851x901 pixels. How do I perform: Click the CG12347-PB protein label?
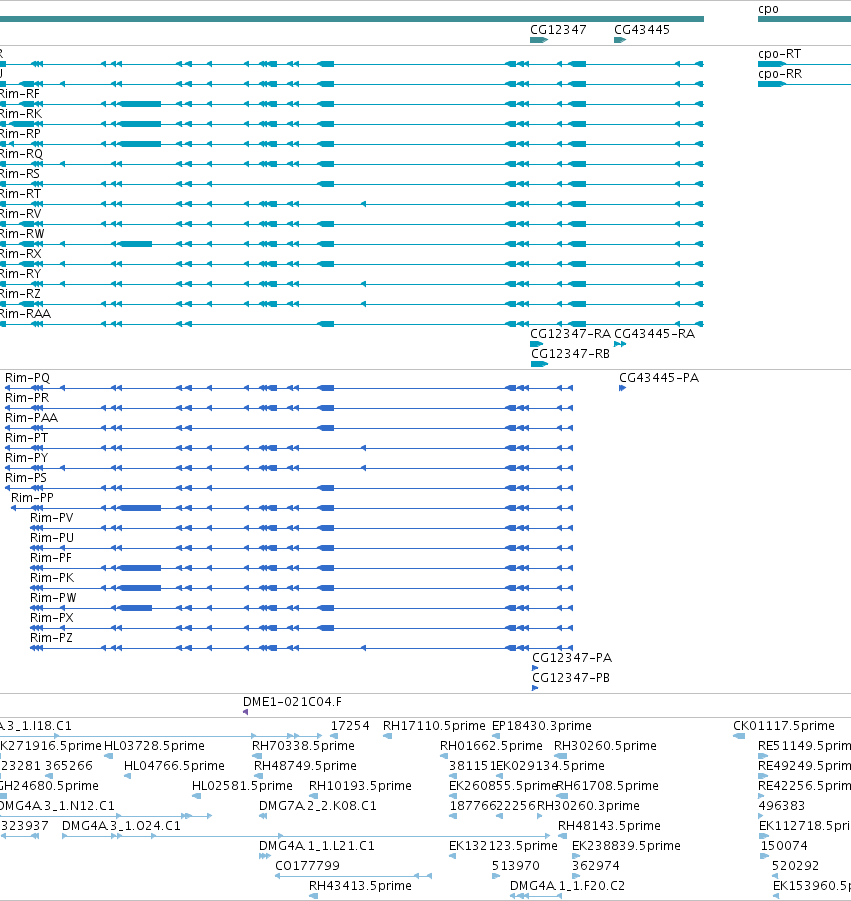[x=571, y=678]
